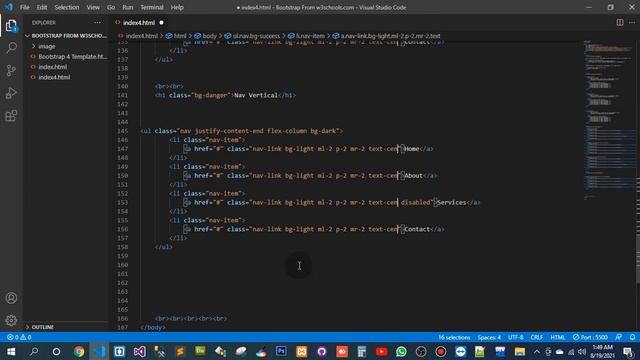The height and width of the screenshot is (360, 640).
Task: Change line endings via CRLF
Action: point(536,337)
